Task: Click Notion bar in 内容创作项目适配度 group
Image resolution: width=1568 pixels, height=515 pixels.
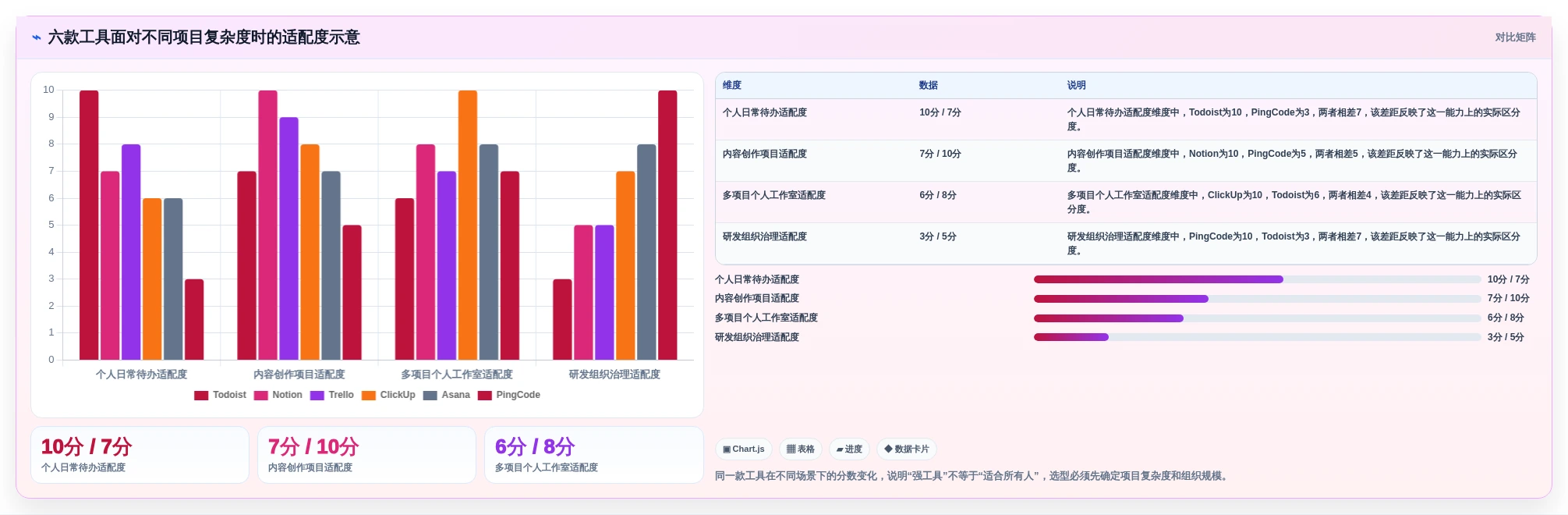Action: [x=268, y=225]
